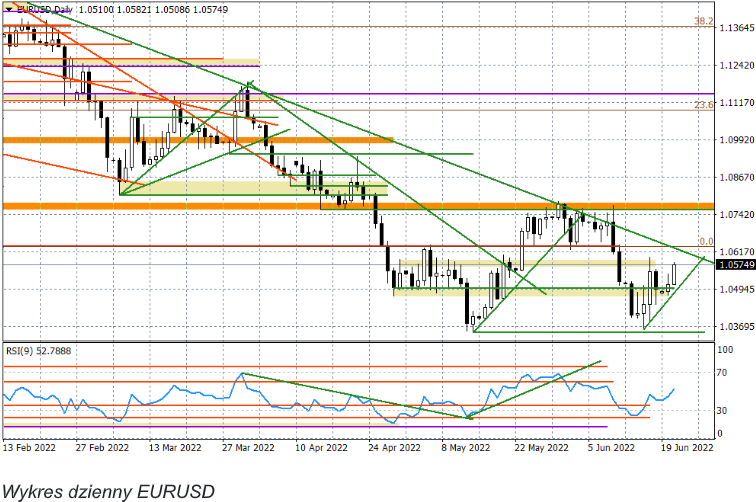Click the 1.03695 price axis value
The width and height of the screenshot is (756, 502).
click(735, 326)
